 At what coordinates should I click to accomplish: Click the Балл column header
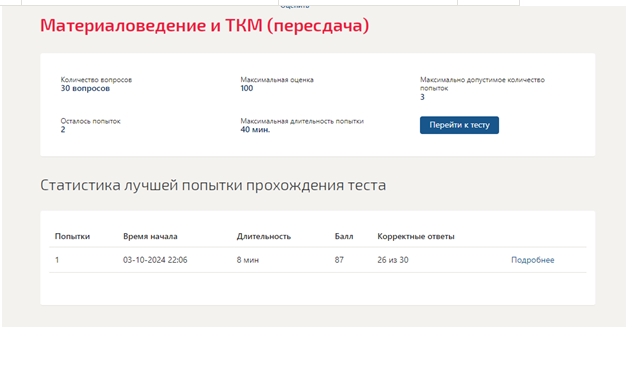(344, 236)
